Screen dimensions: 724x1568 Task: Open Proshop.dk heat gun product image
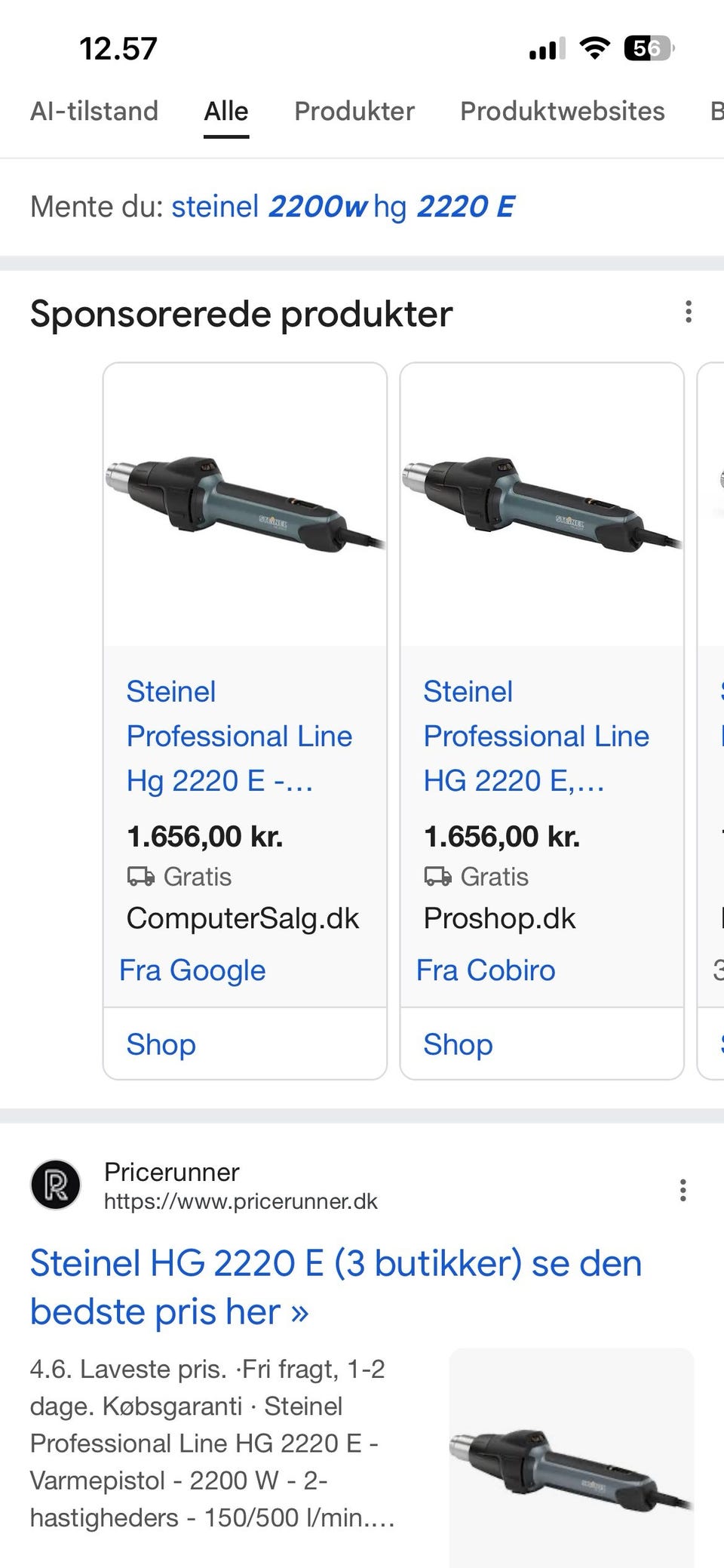coord(541,504)
